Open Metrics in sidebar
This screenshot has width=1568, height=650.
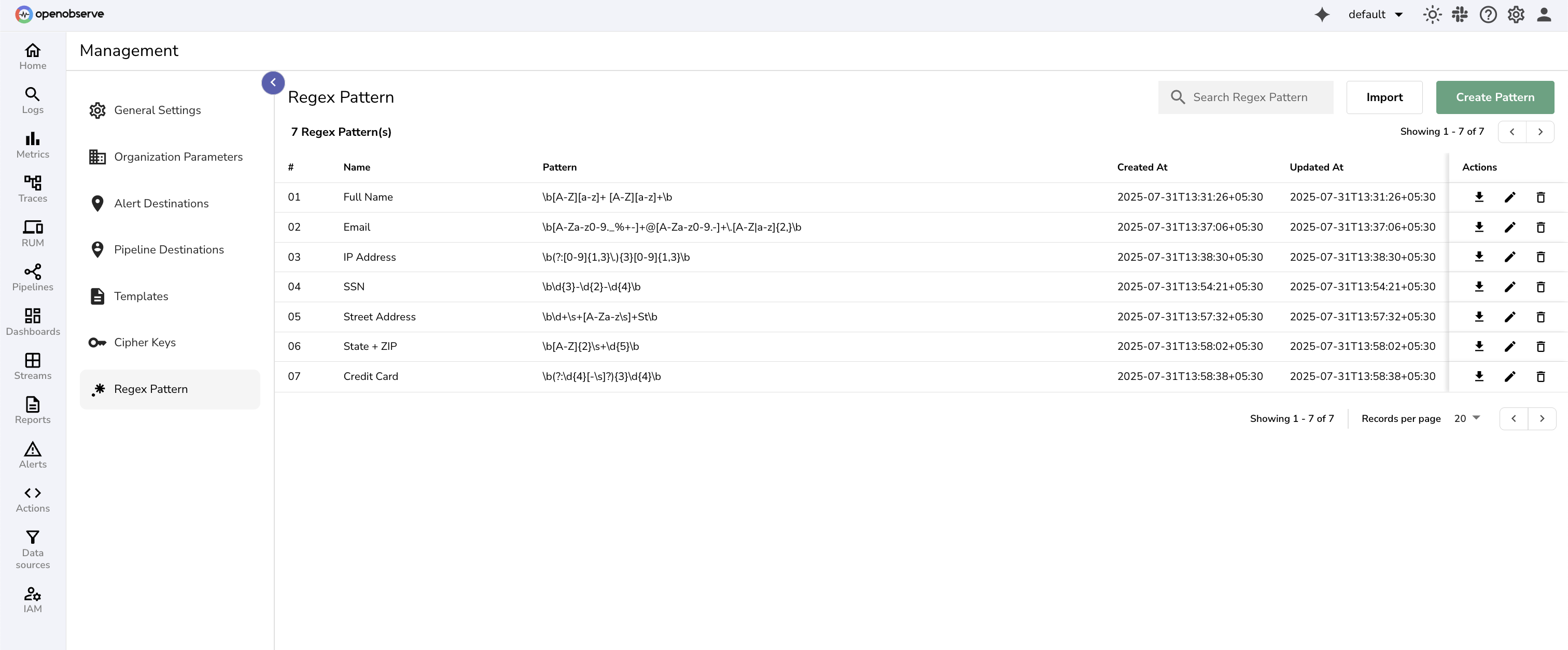tap(33, 146)
